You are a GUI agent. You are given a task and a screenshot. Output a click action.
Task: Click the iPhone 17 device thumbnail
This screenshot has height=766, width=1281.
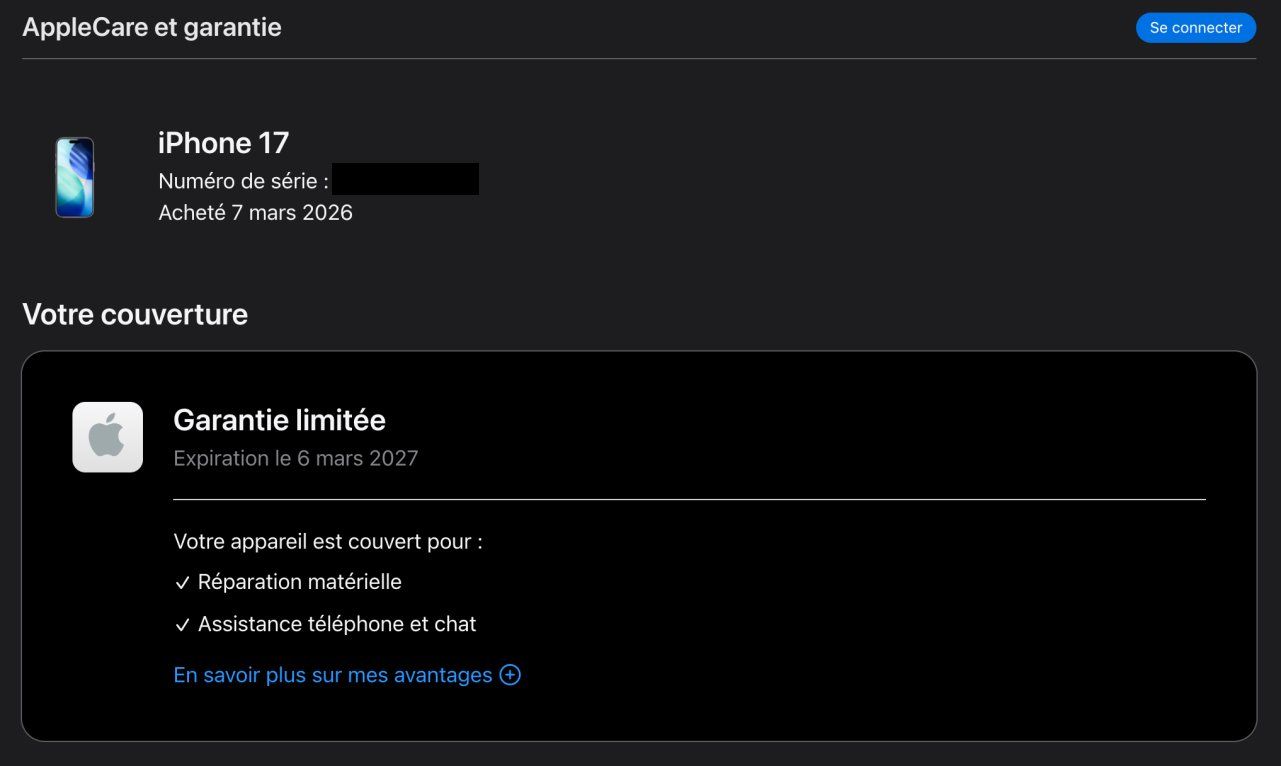[75, 178]
